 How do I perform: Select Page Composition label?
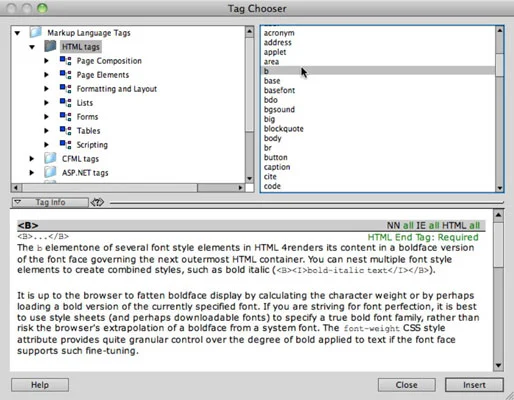(109, 61)
